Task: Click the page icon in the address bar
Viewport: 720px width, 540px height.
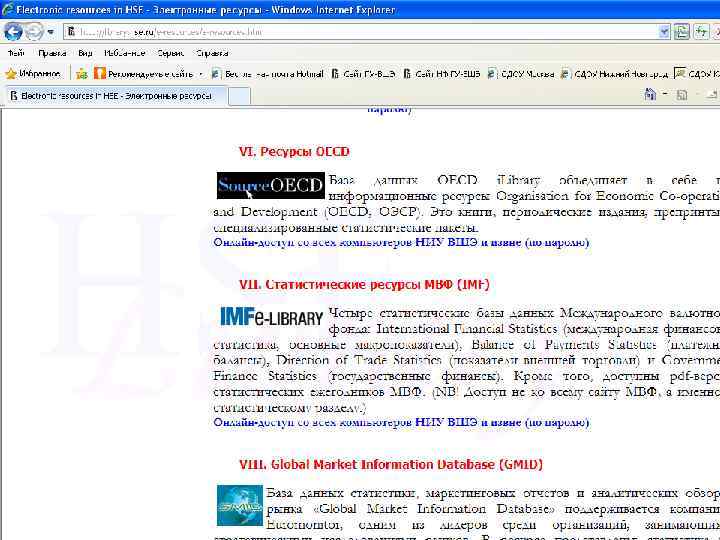Action: point(71,32)
